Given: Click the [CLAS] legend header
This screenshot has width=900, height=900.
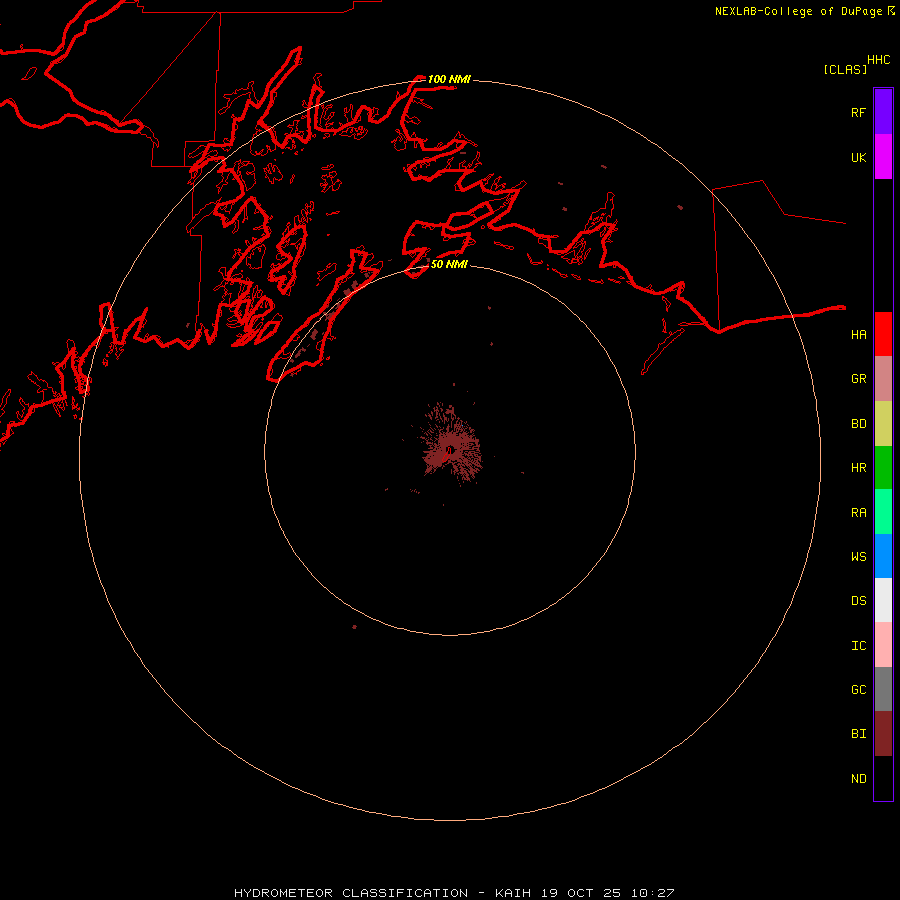Looking at the screenshot, I should pyautogui.click(x=845, y=69).
